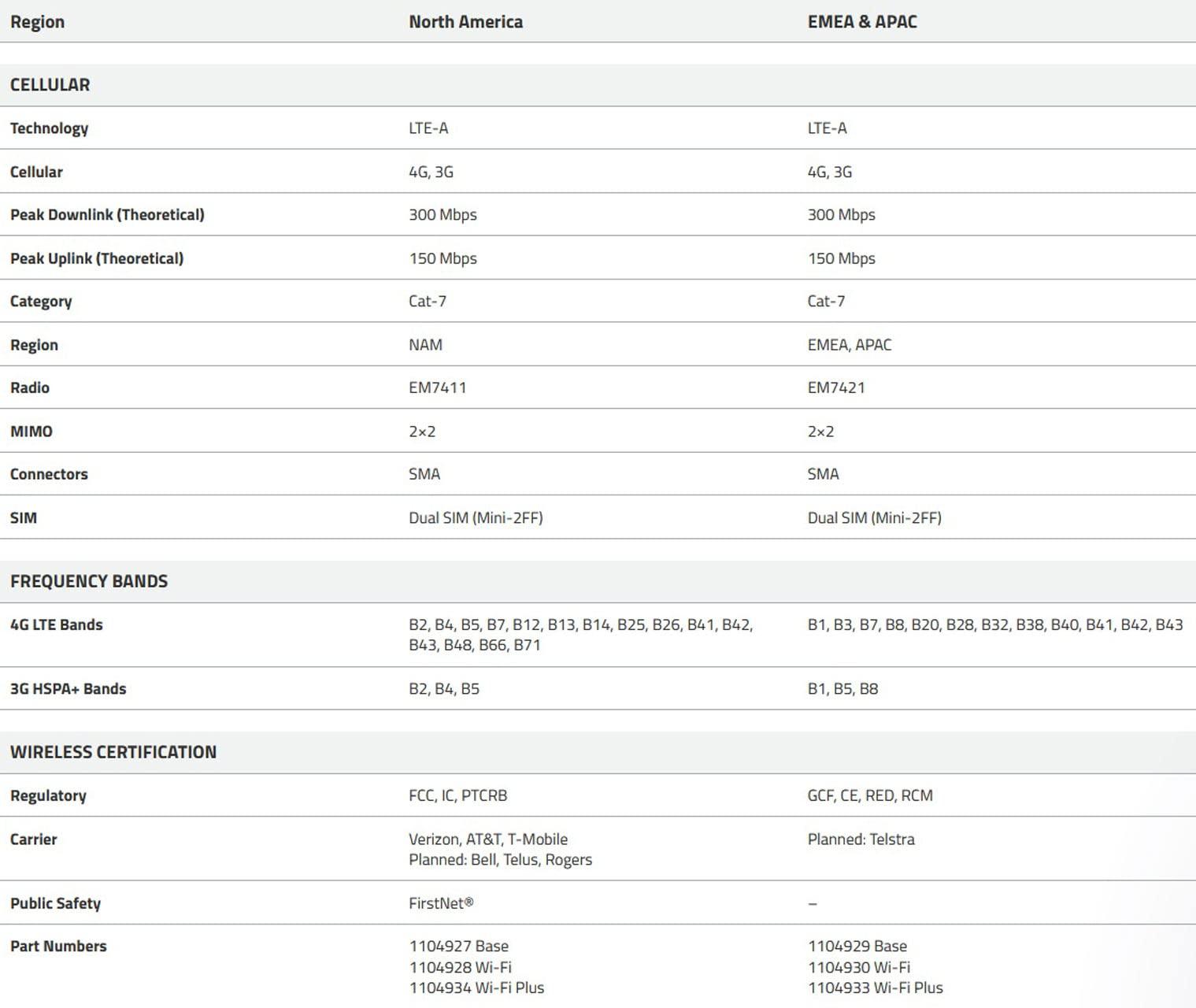Select the Peak Uplink (Theoretical) row label
This screenshot has width=1196, height=1008.
click(x=97, y=258)
